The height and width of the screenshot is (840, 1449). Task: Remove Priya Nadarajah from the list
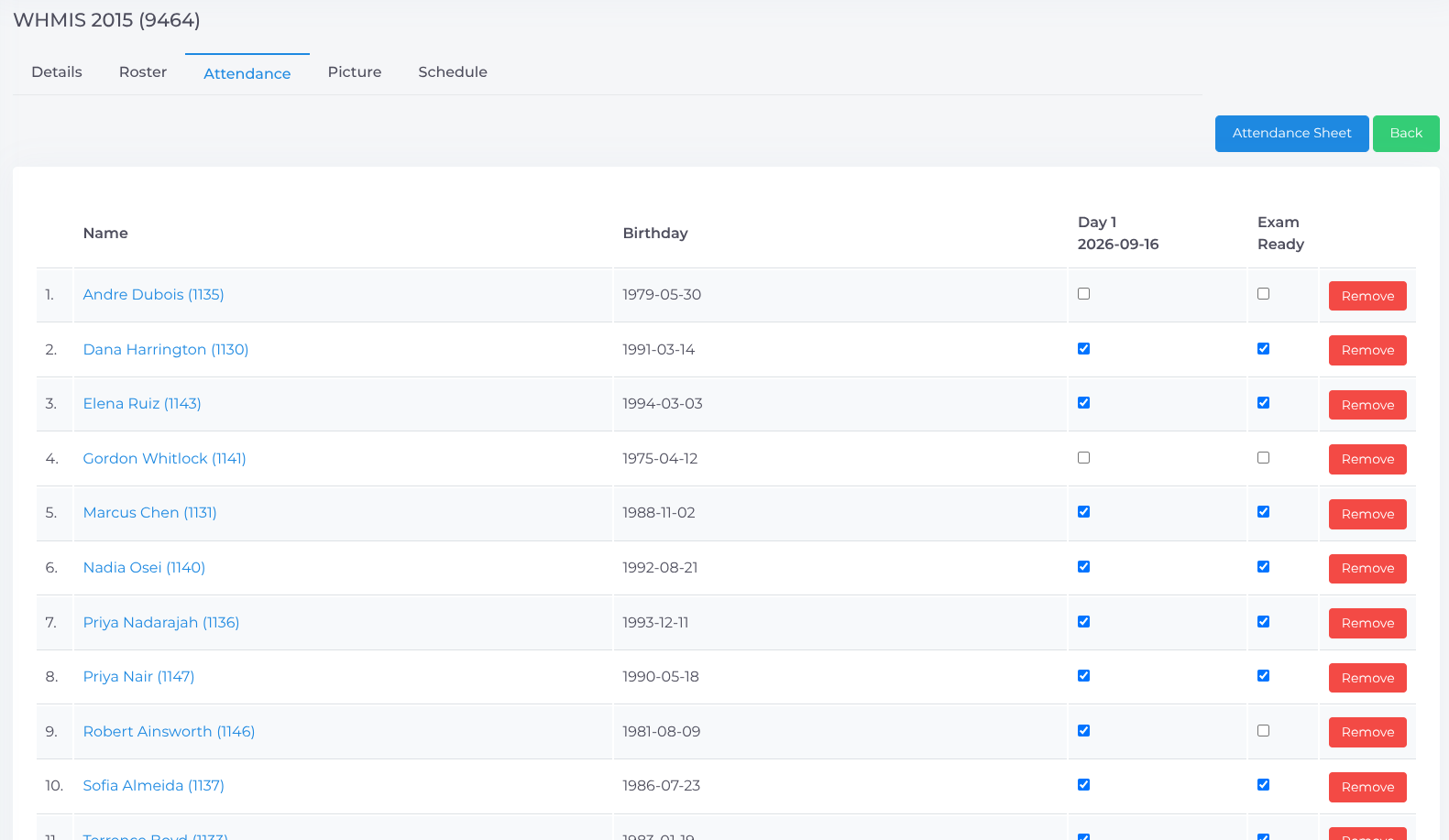pyautogui.click(x=1367, y=623)
